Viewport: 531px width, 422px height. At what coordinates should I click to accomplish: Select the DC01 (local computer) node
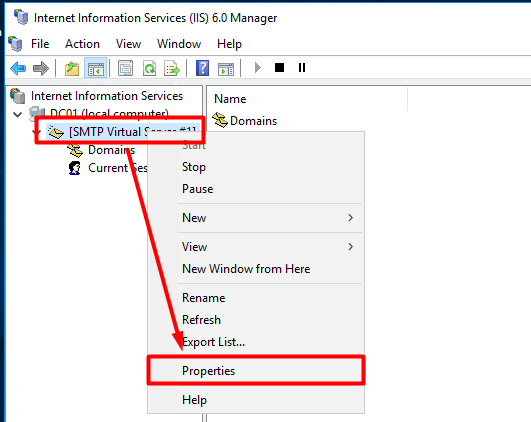pos(109,113)
